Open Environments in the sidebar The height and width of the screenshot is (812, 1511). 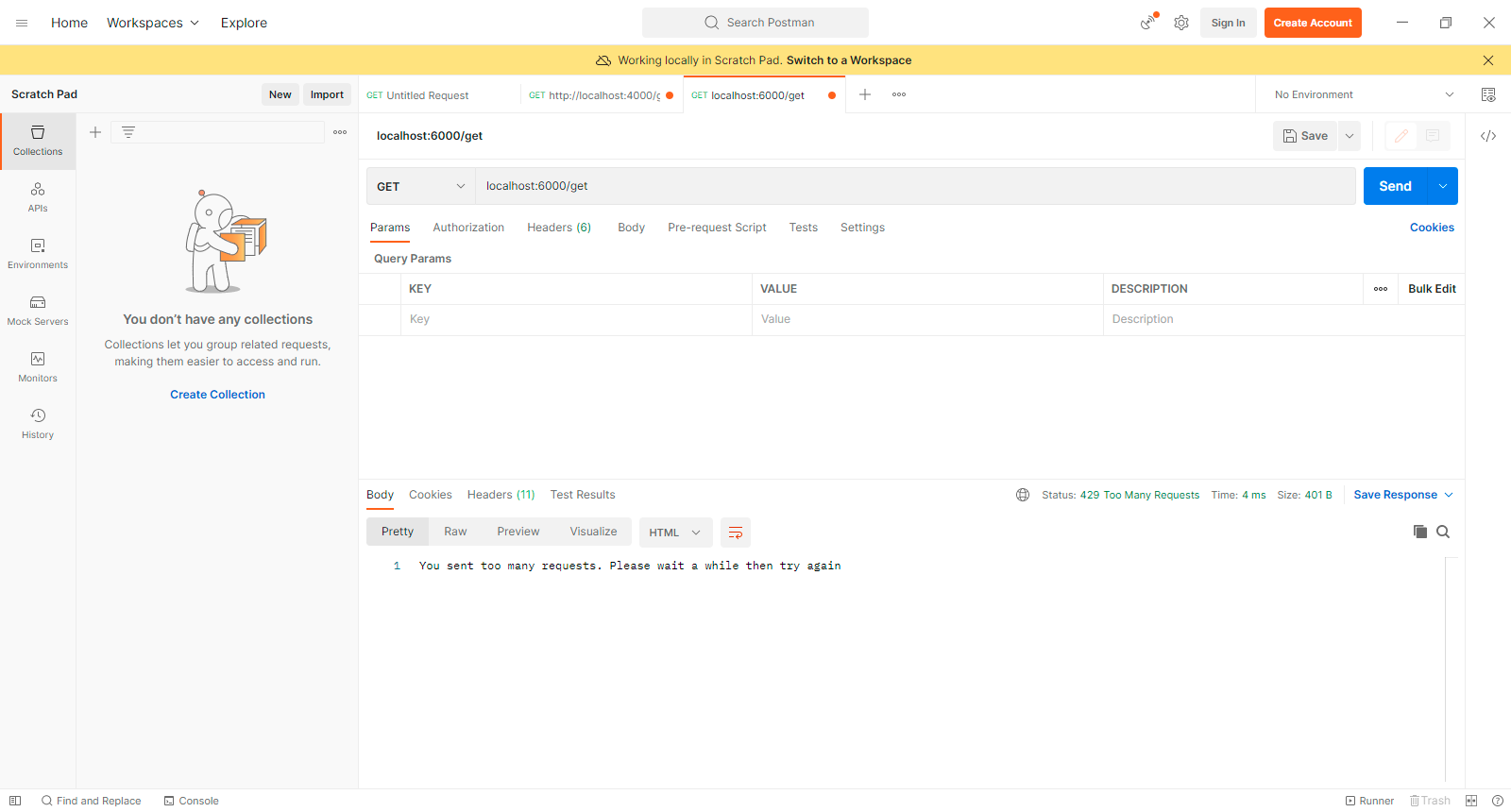(x=38, y=254)
